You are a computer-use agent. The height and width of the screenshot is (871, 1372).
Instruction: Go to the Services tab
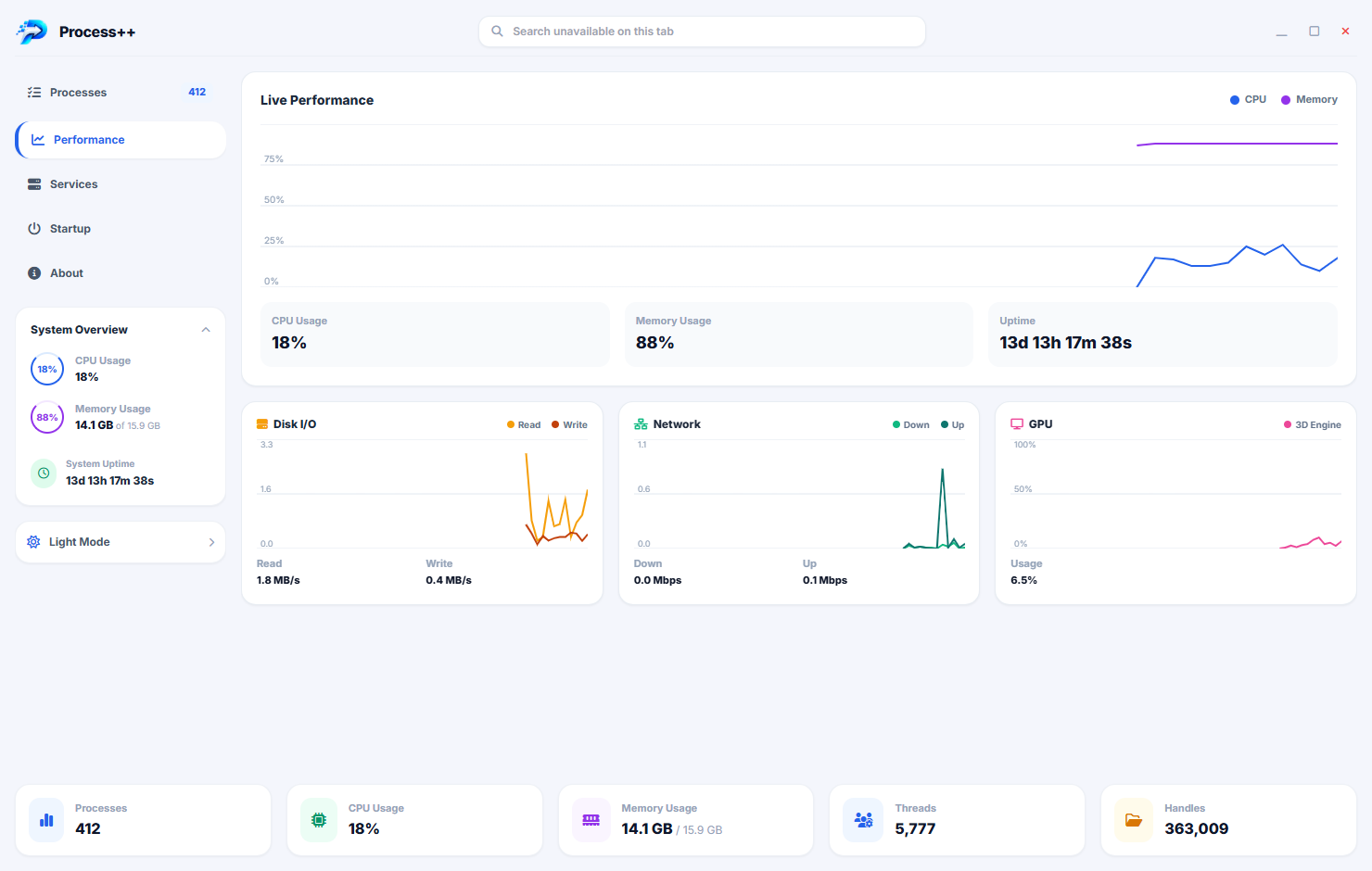coord(121,184)
